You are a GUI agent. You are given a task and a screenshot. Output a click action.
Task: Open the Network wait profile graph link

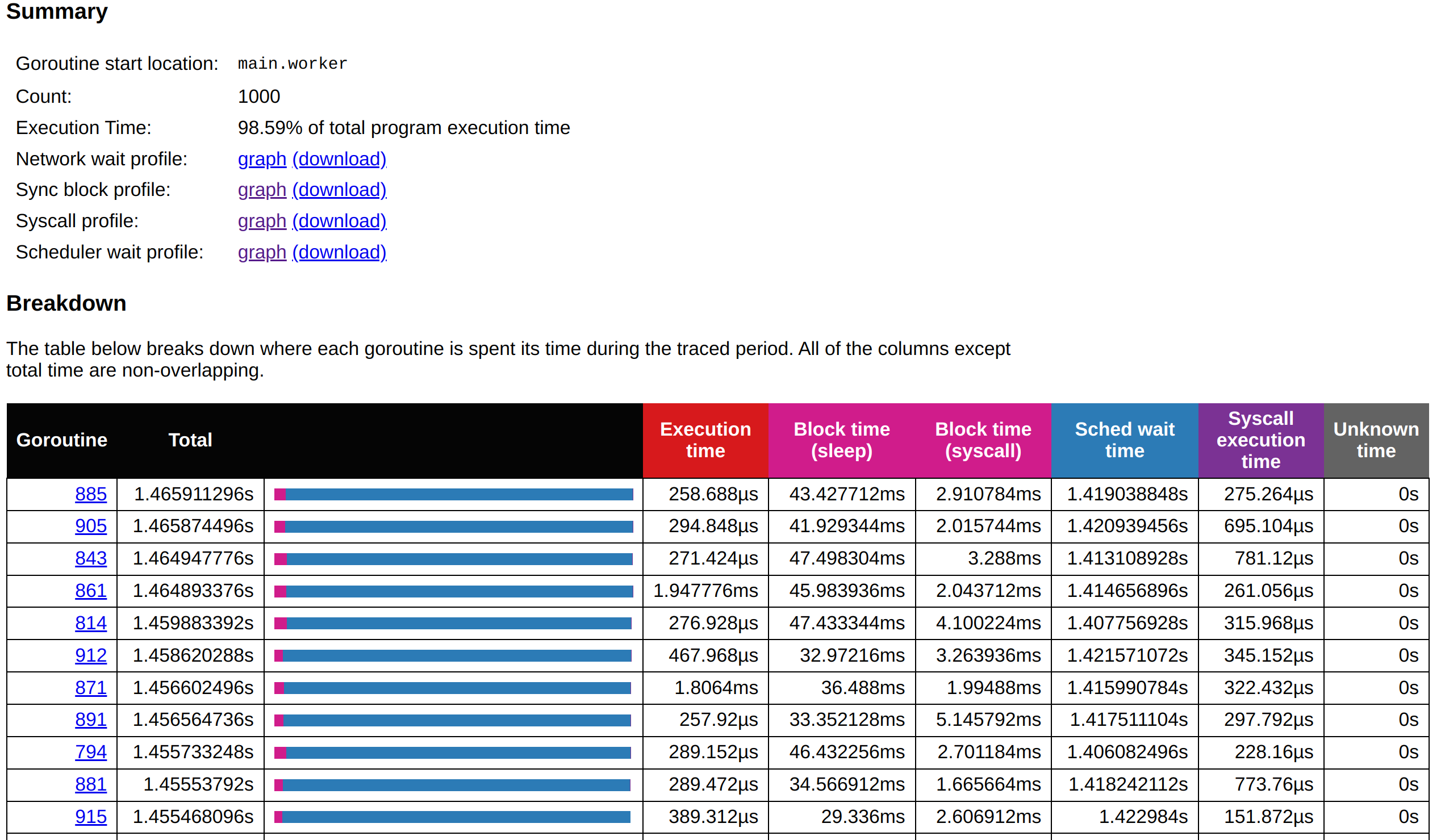tap(261, 159)
